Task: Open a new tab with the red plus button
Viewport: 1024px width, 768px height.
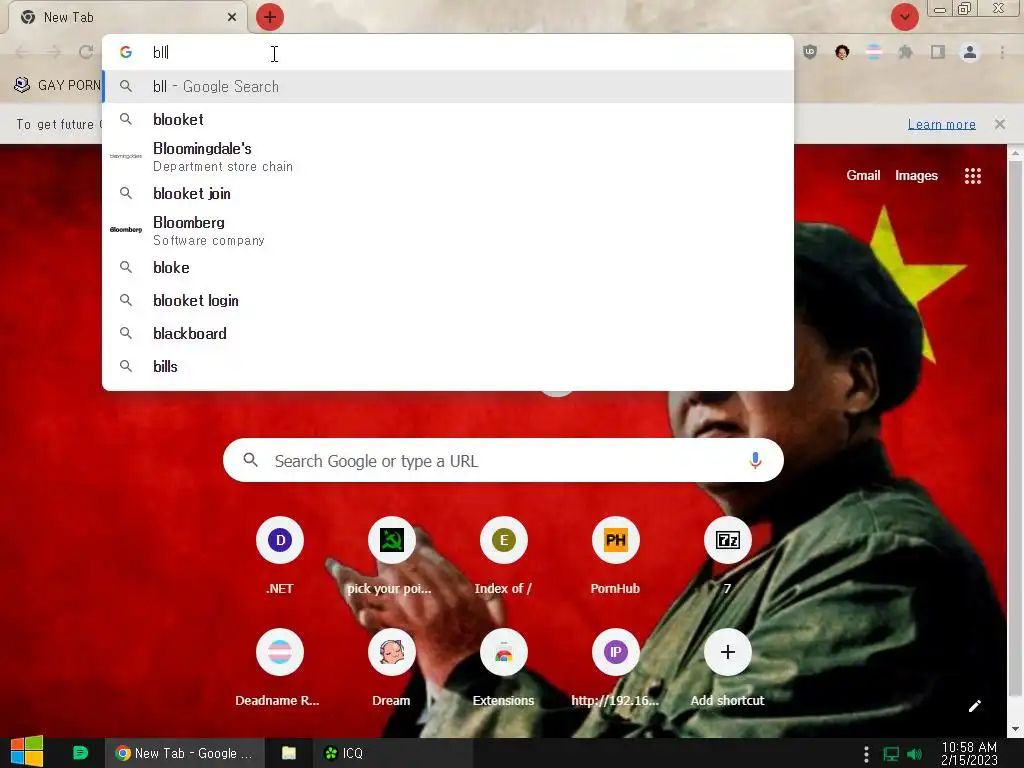Action: (x=270, y=17)
